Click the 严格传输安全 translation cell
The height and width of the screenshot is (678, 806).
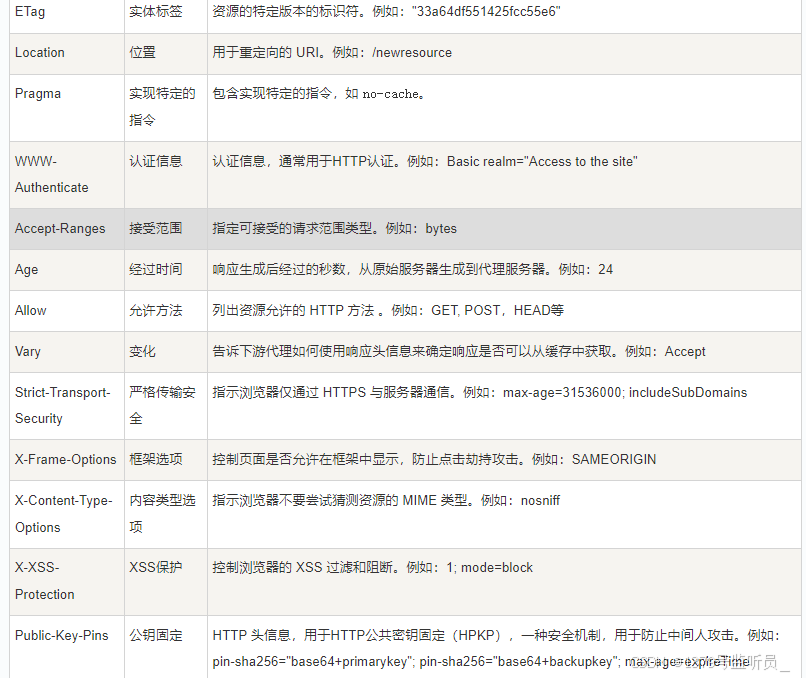click(166, 406)
